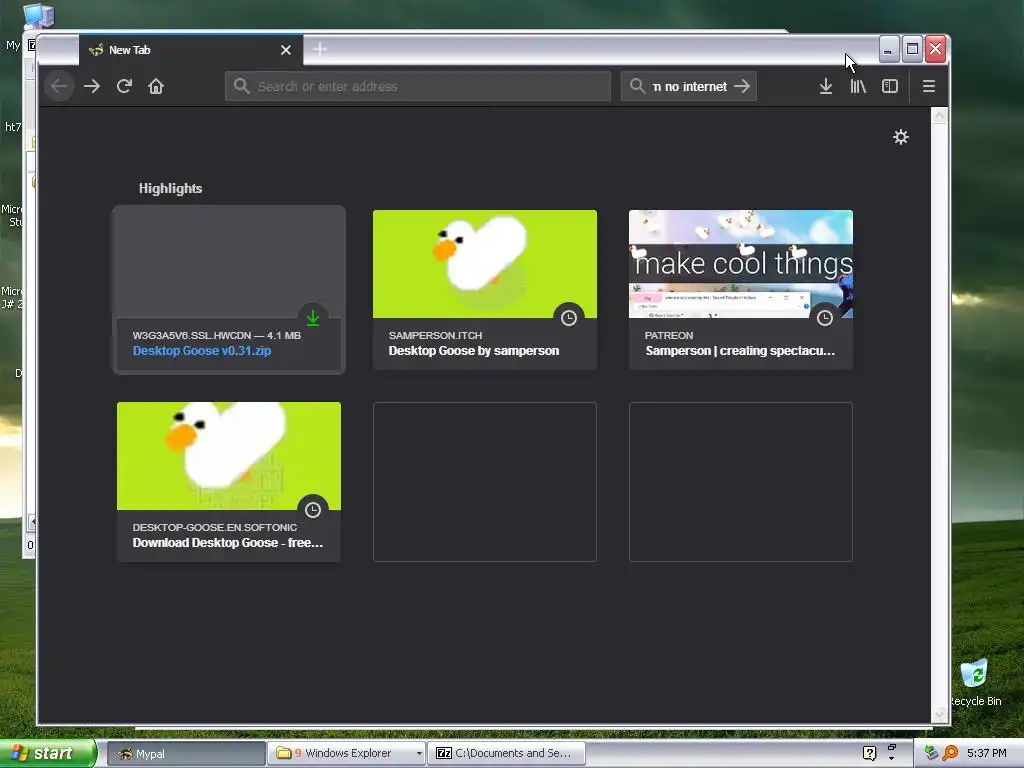This screenshot has height=768, width=1024.
Task: Open a new tab with plus button
Action: [319, 50]
